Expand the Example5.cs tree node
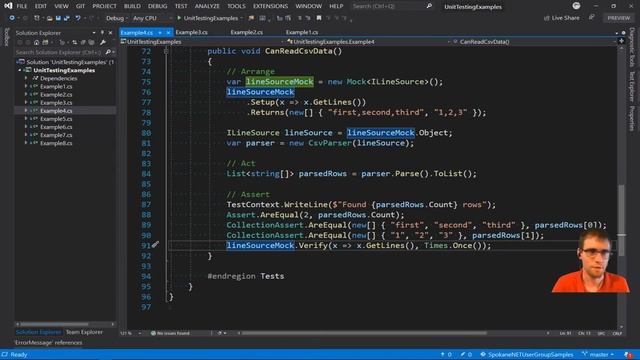This screenshot has width=640, height=360. pos(26,119)
